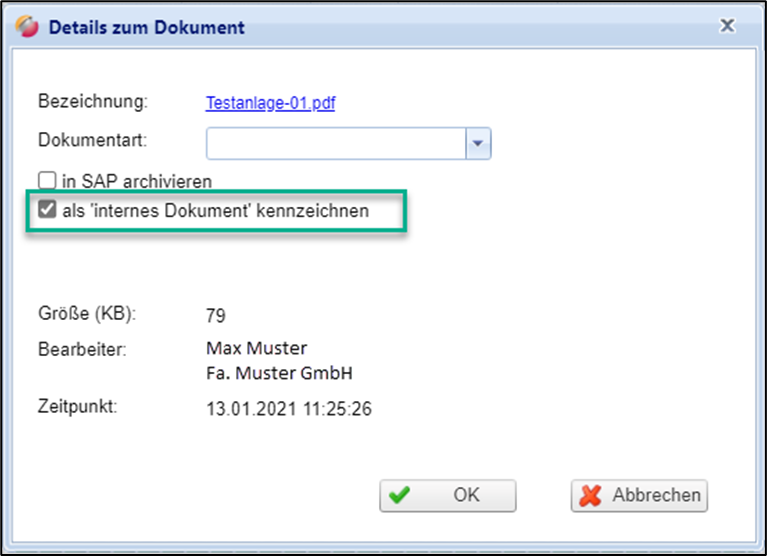The width and height of the screenshot is (767, 556).
Task: Click inside the Dokumentart combo box field
Action: (x=336, y=144)
